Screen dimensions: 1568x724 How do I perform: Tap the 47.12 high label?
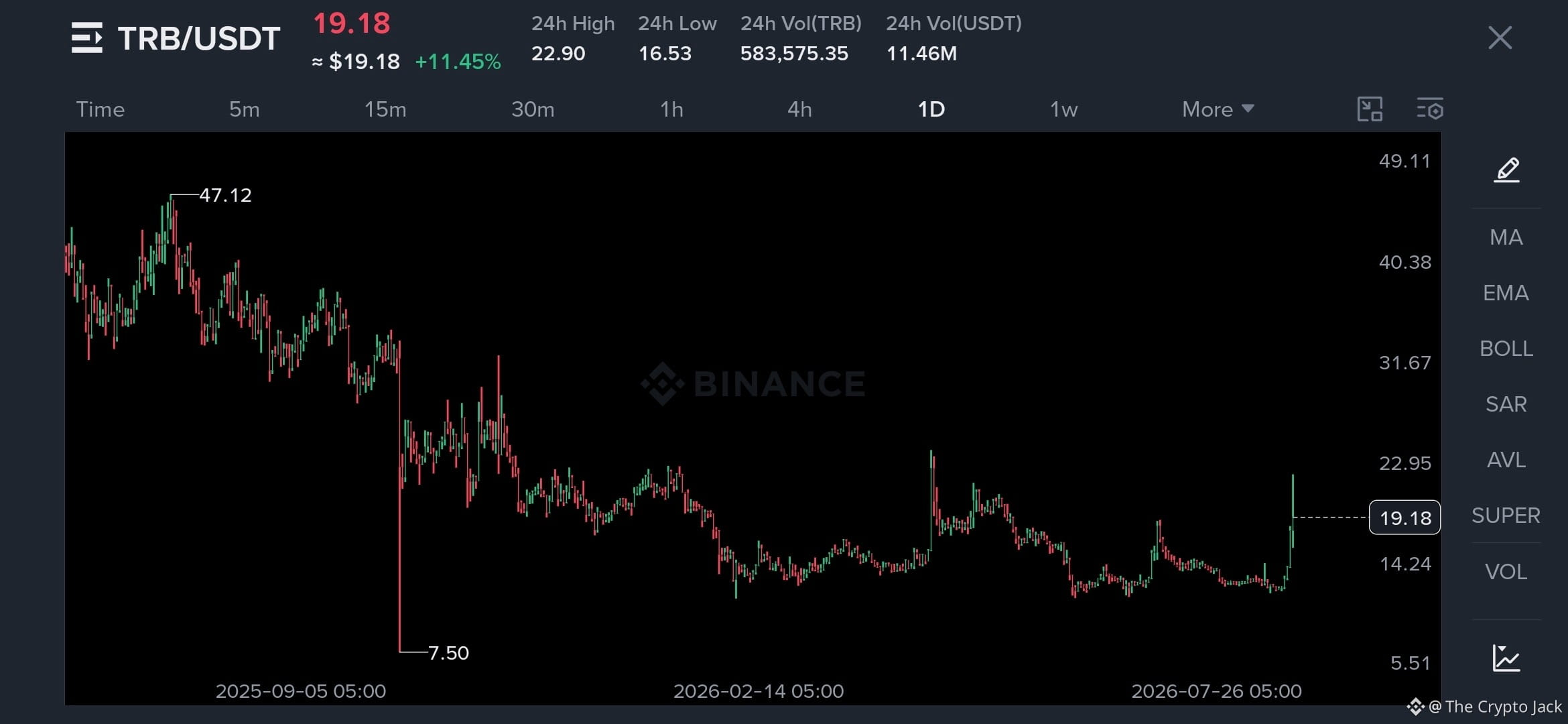pyautogui.click(x=225, y=195)
